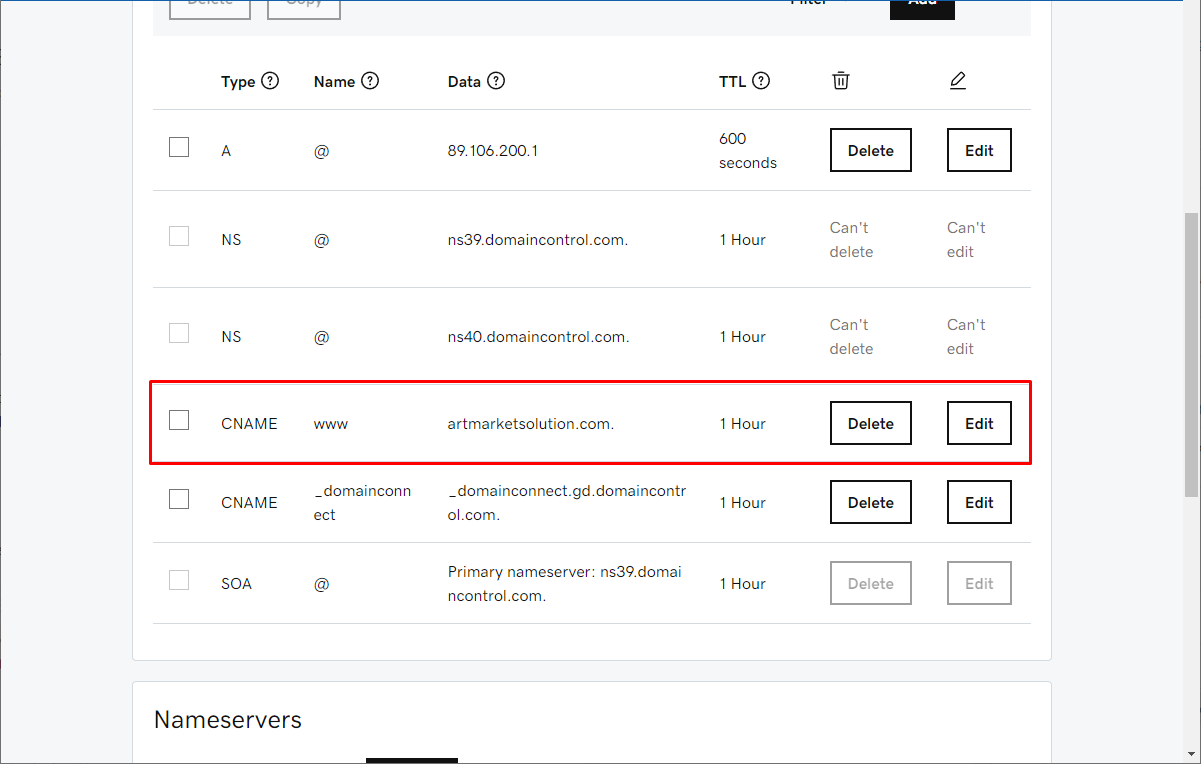Click Can't delete text in ns39 row
This screenshot has height=764, width=1201.
[x=851, y=240]
